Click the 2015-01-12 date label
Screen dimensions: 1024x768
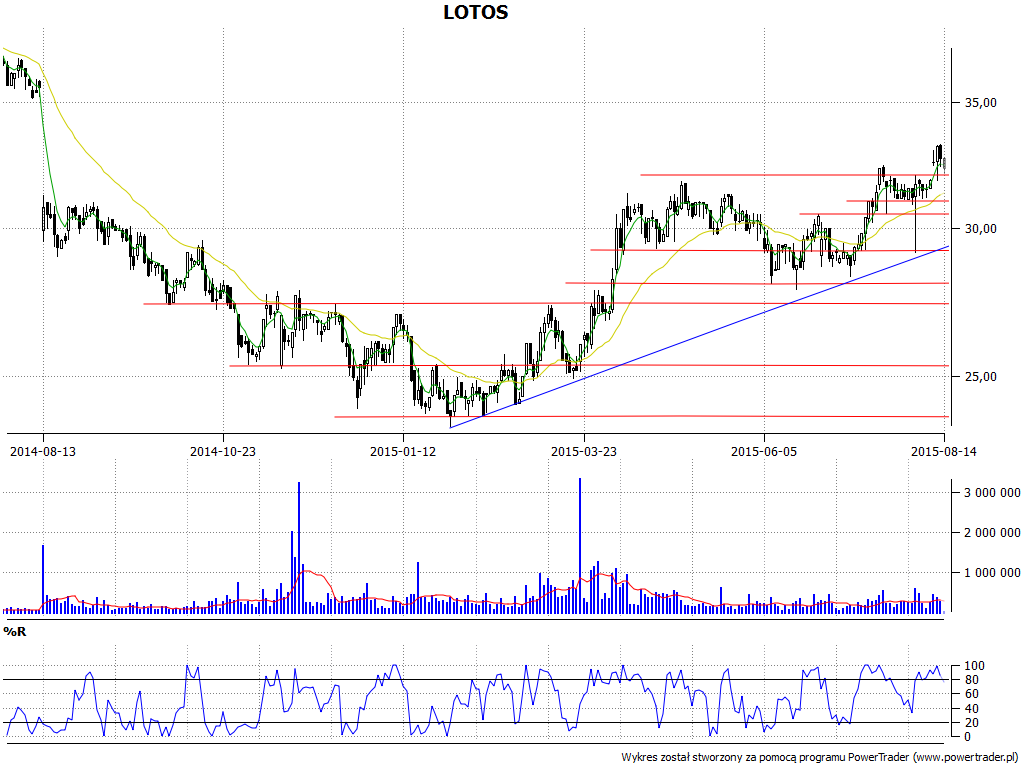pos(403,451)
